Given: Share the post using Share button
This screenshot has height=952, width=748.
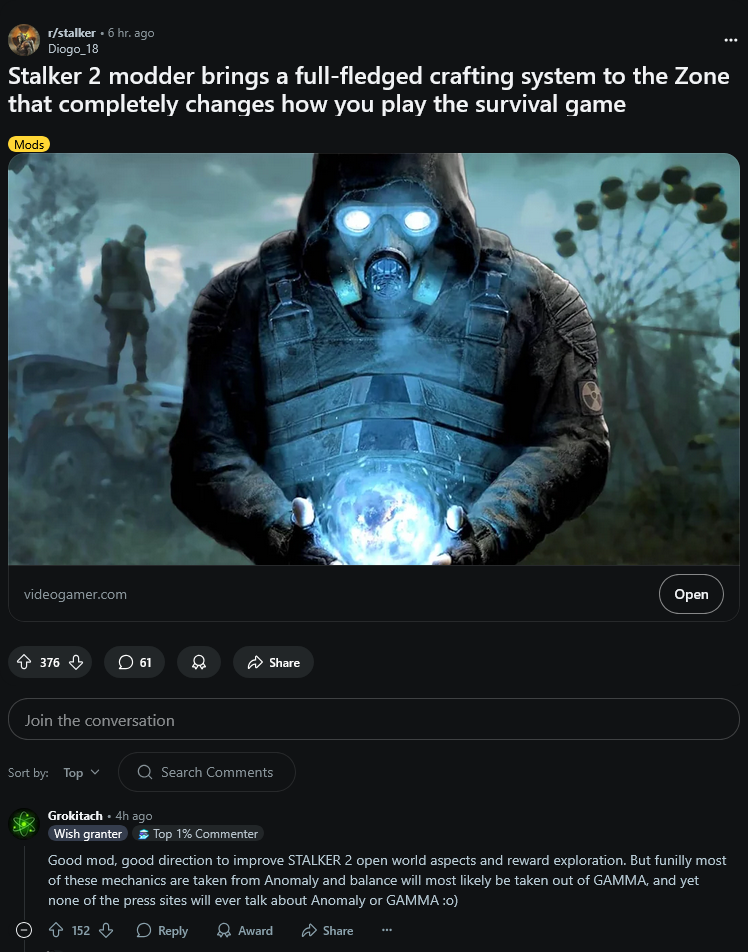Looking at the screenshot, I should point(273,662).
